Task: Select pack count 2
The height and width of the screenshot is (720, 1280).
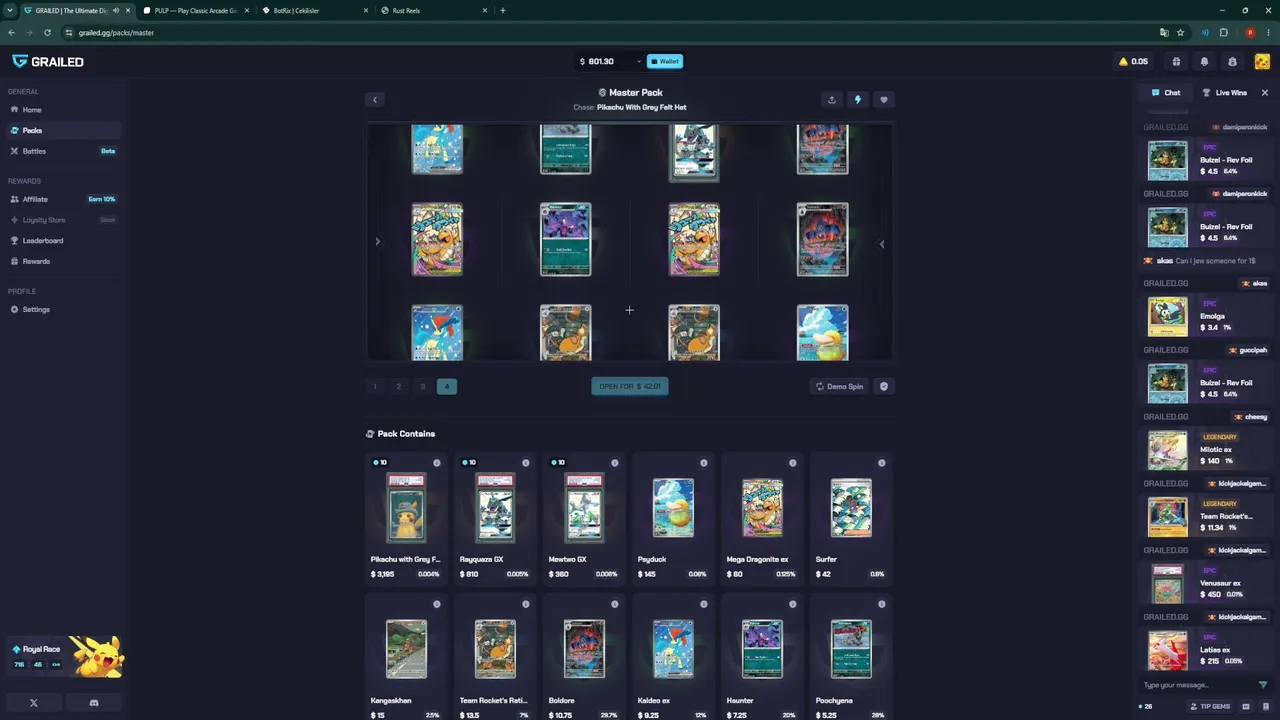Action: (399, 386)
